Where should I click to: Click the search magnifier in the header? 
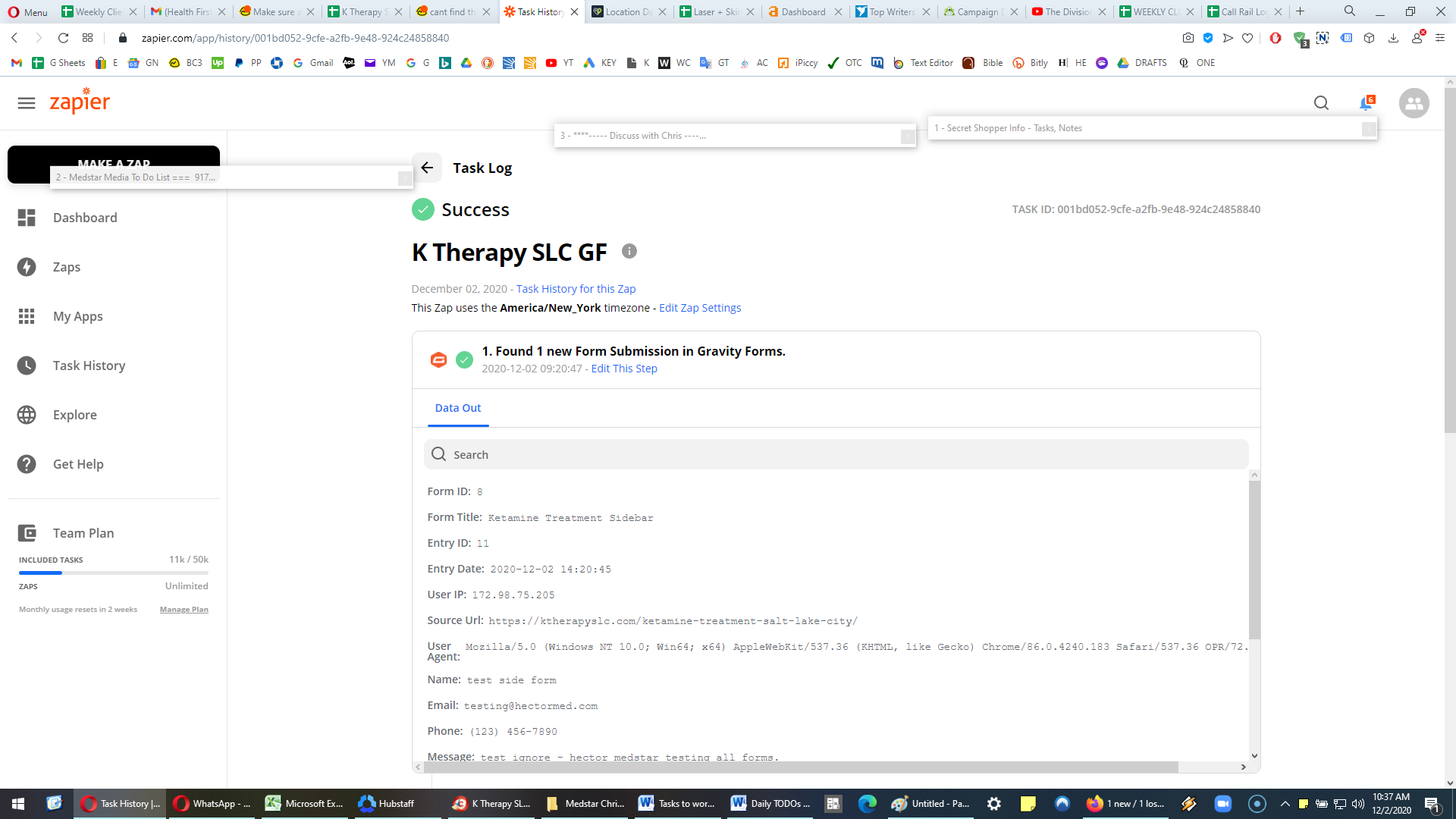coord(1321,103)
